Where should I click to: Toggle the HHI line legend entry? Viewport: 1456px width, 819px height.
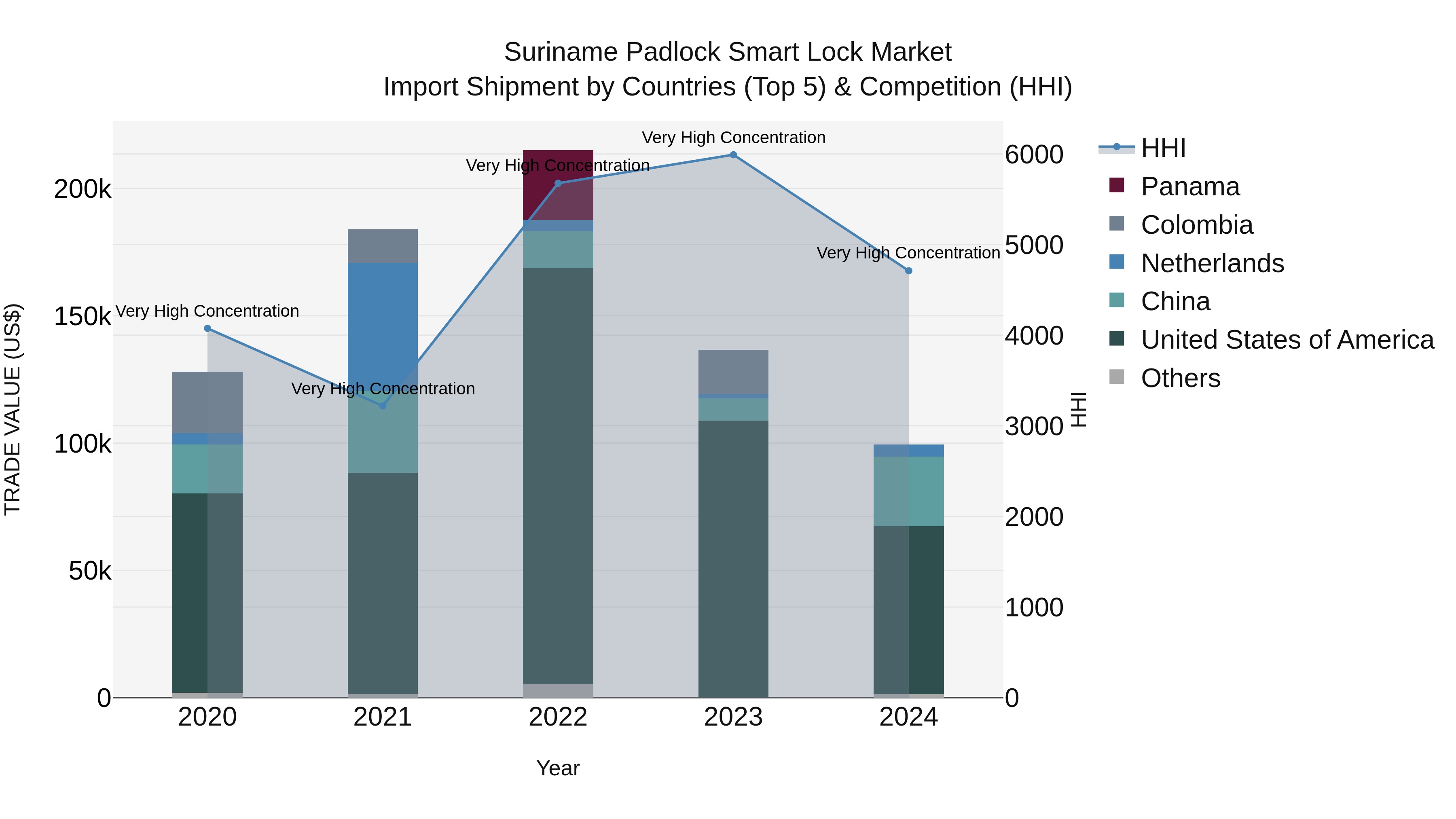[1142, 148]
